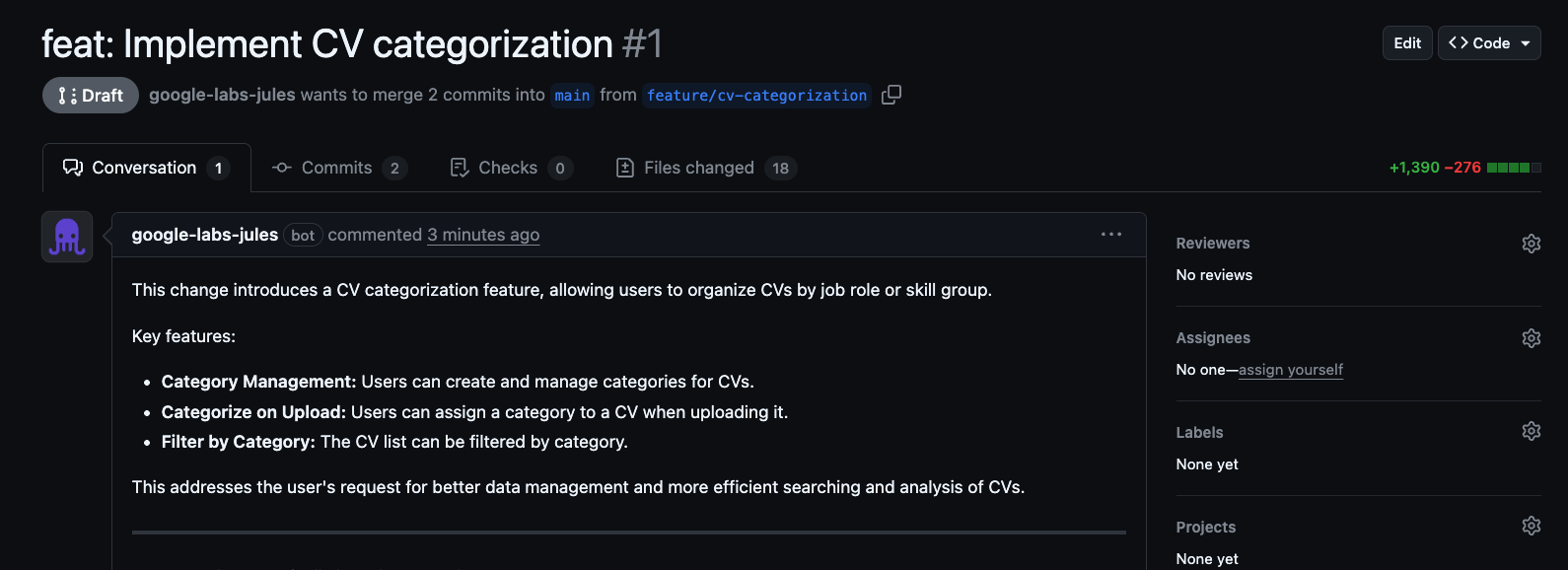Open the Assignees gear settings

point(1531,338)
